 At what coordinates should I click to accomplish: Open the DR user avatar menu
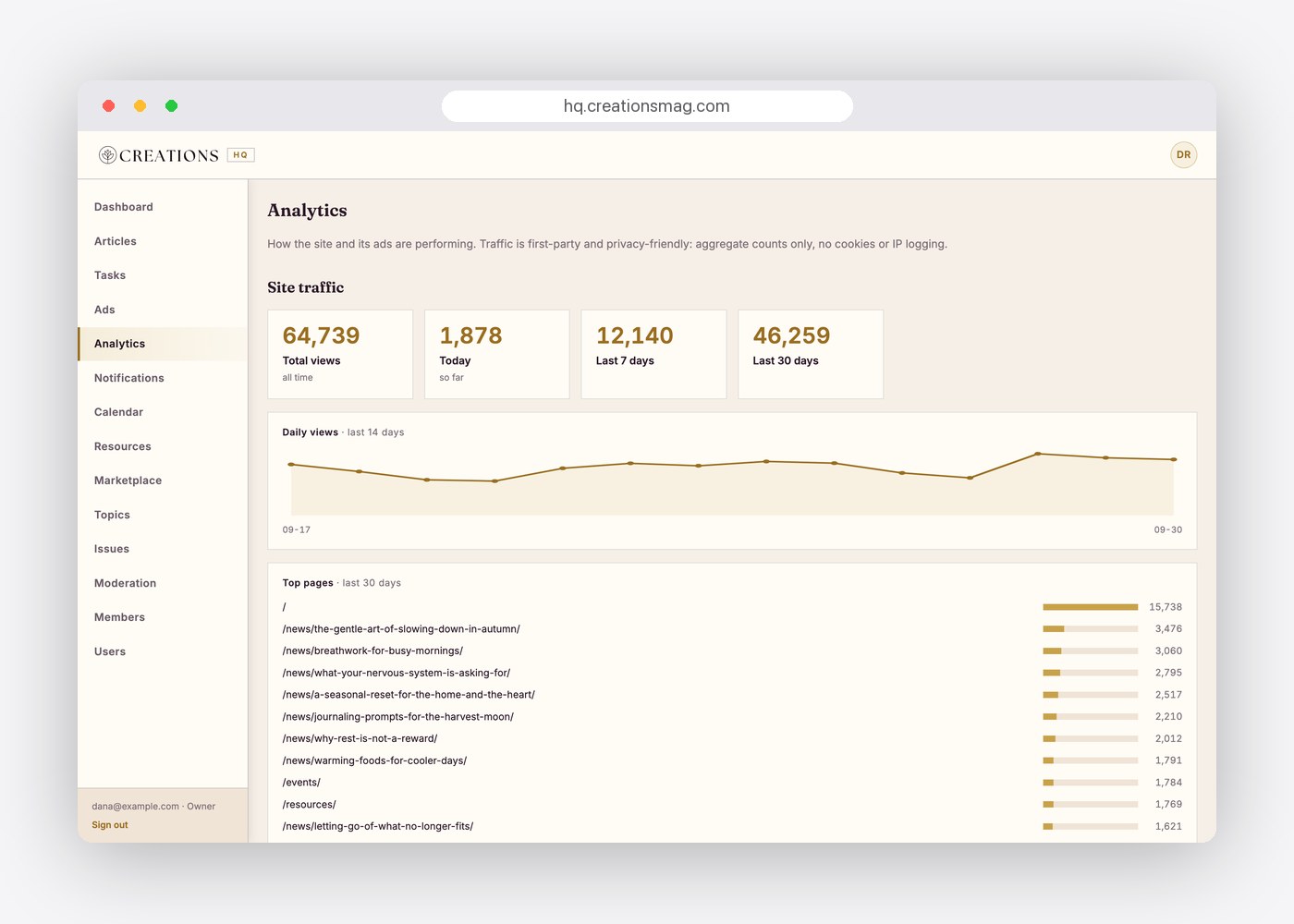1183,155
